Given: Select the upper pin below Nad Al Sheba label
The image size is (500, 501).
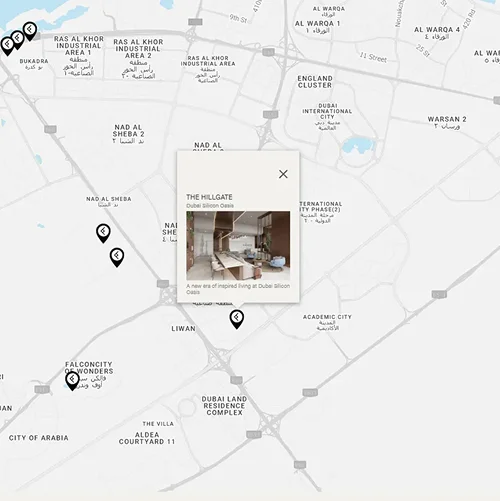Looking at the screenshot, I should (103, 233).
